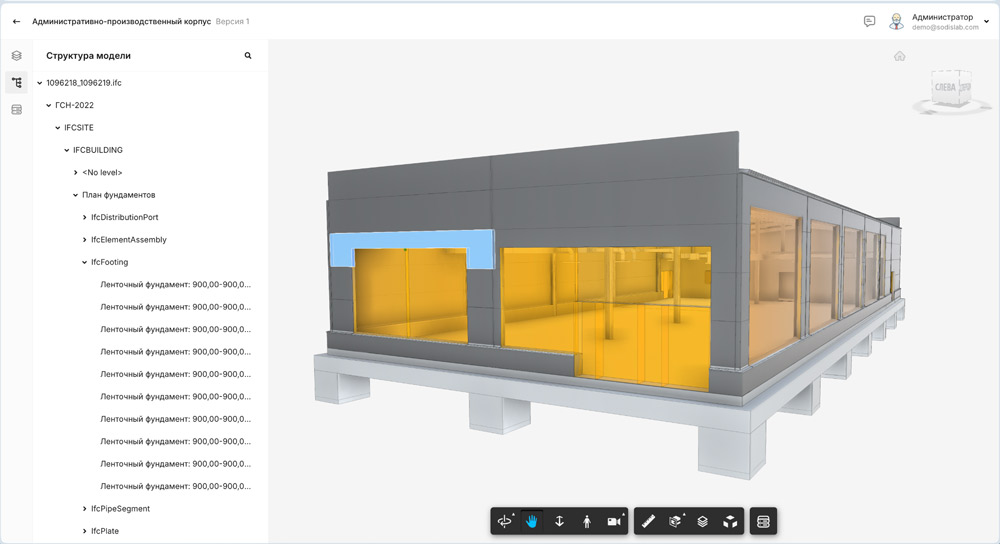Select the План фундаментов label
Screen dimensions: 1000x544
[x=119, y=195]
